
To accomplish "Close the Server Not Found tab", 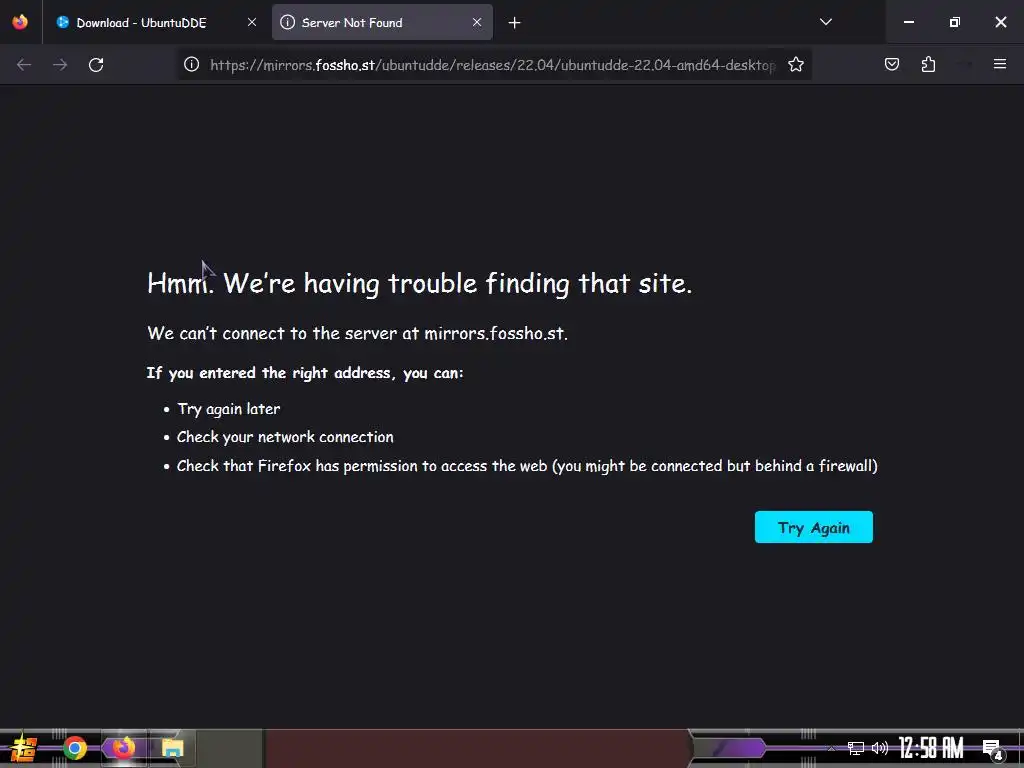I will (477, 22).
